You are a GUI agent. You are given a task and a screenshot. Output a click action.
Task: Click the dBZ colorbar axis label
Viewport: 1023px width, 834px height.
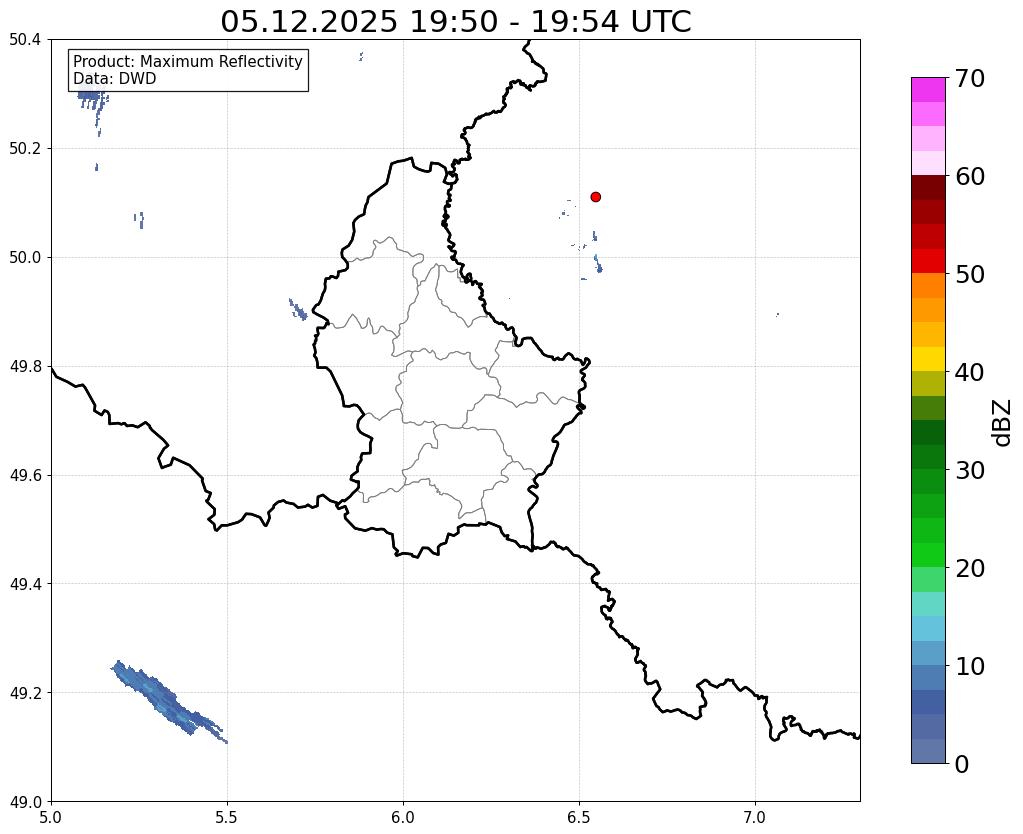1003,423
